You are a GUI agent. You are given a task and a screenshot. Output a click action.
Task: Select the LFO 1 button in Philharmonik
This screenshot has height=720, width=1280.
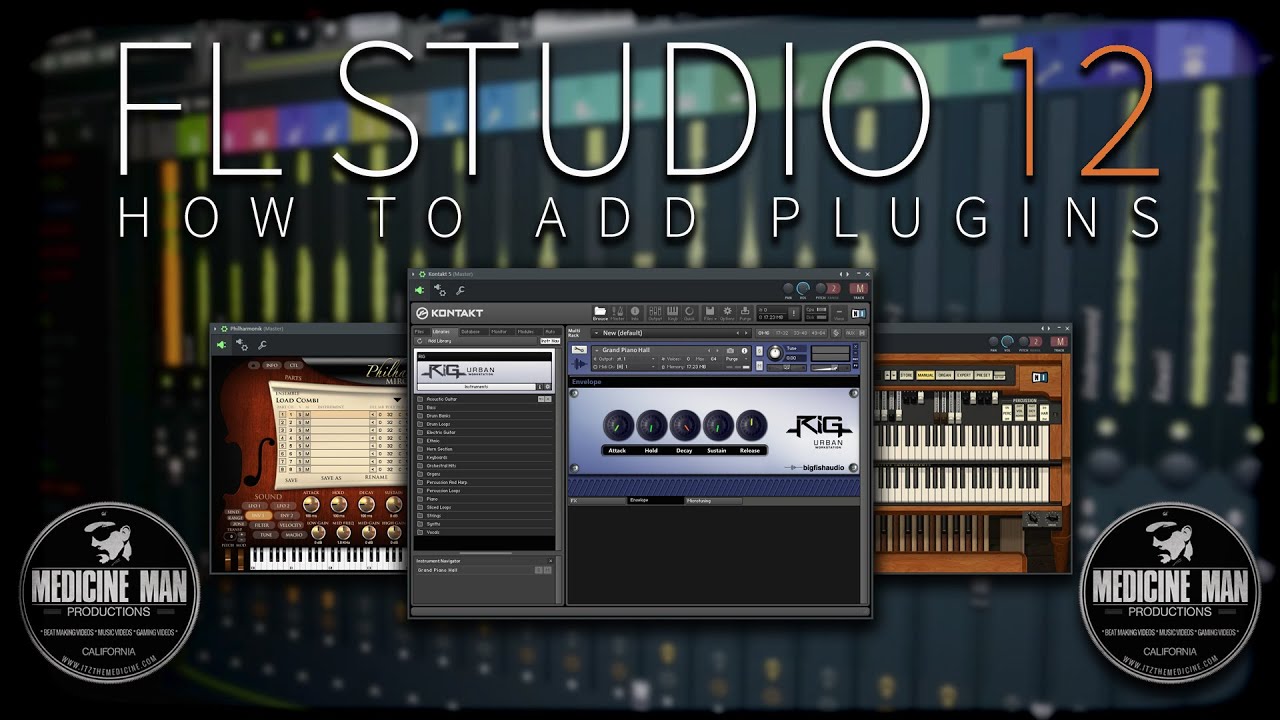(x=255, y=506)
